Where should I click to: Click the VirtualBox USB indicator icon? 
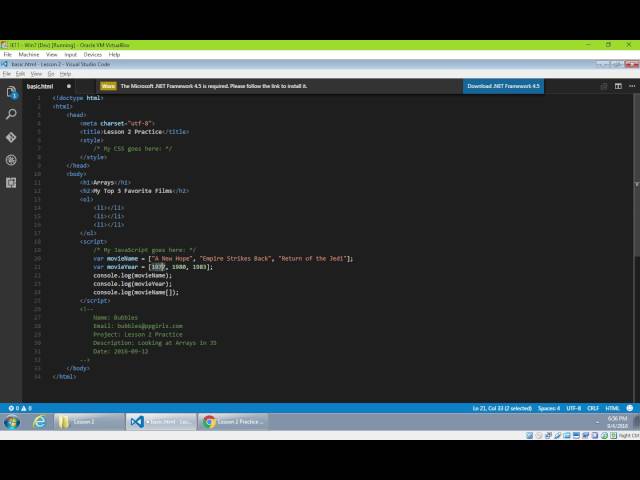(x=558, y=436)
